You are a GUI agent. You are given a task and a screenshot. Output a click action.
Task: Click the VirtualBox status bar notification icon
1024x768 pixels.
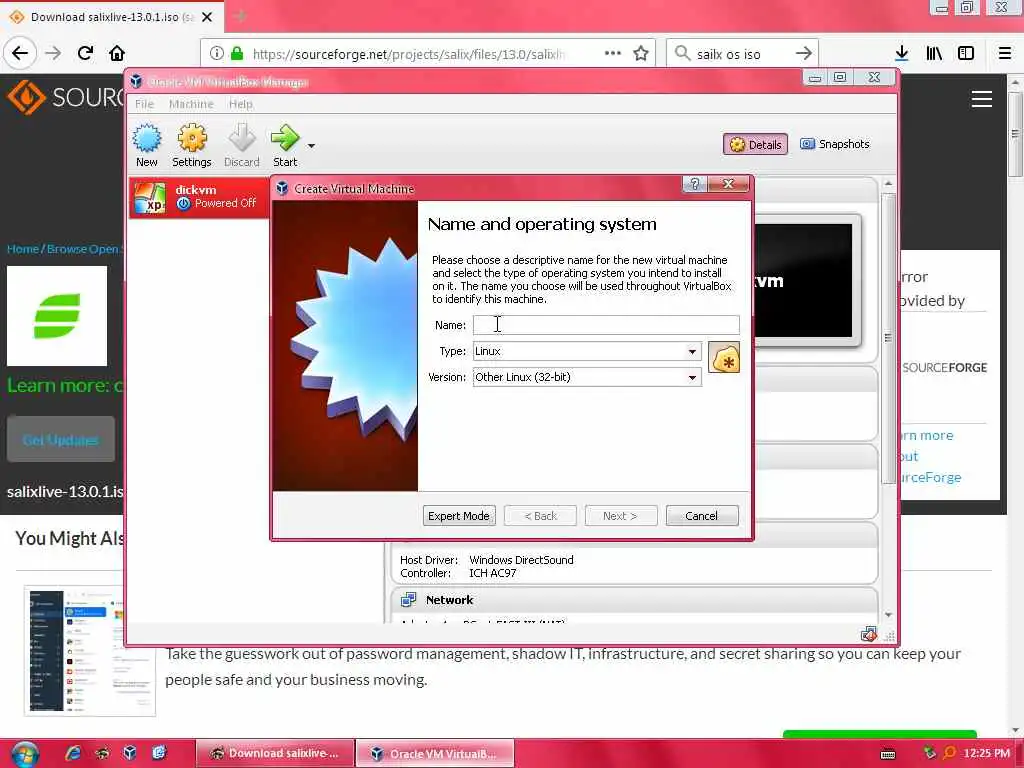(x=868, y=633)
